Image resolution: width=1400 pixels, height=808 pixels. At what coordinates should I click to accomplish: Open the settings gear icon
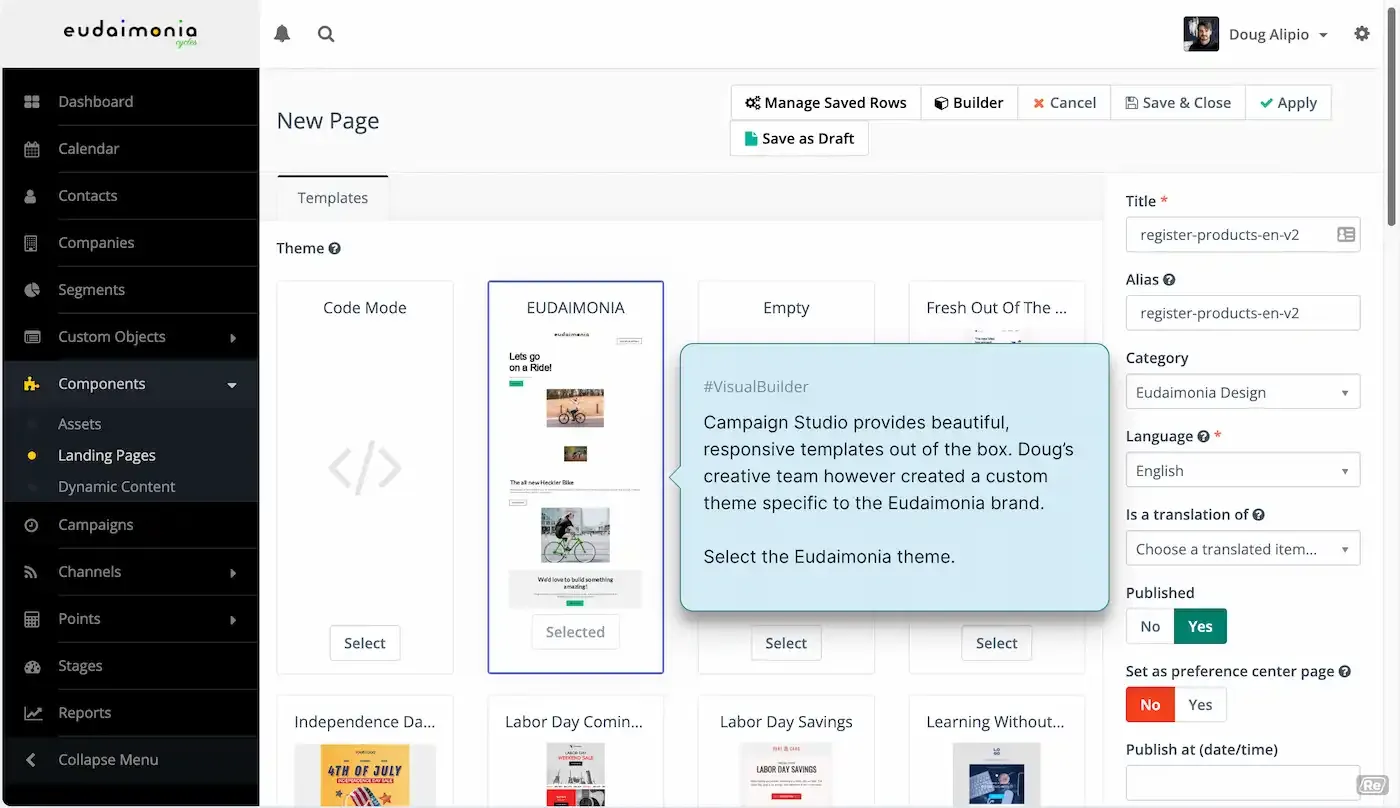1362,34
